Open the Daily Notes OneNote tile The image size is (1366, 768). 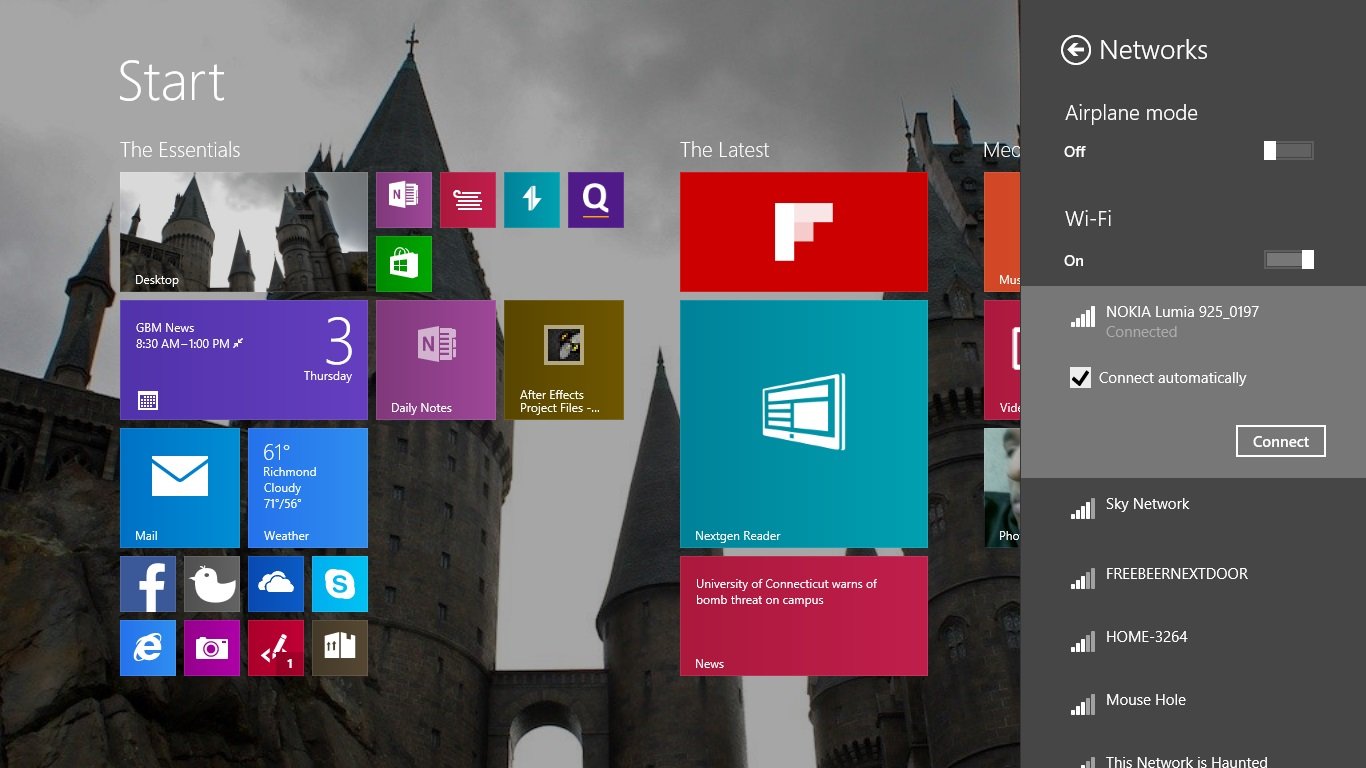(436, 360)
